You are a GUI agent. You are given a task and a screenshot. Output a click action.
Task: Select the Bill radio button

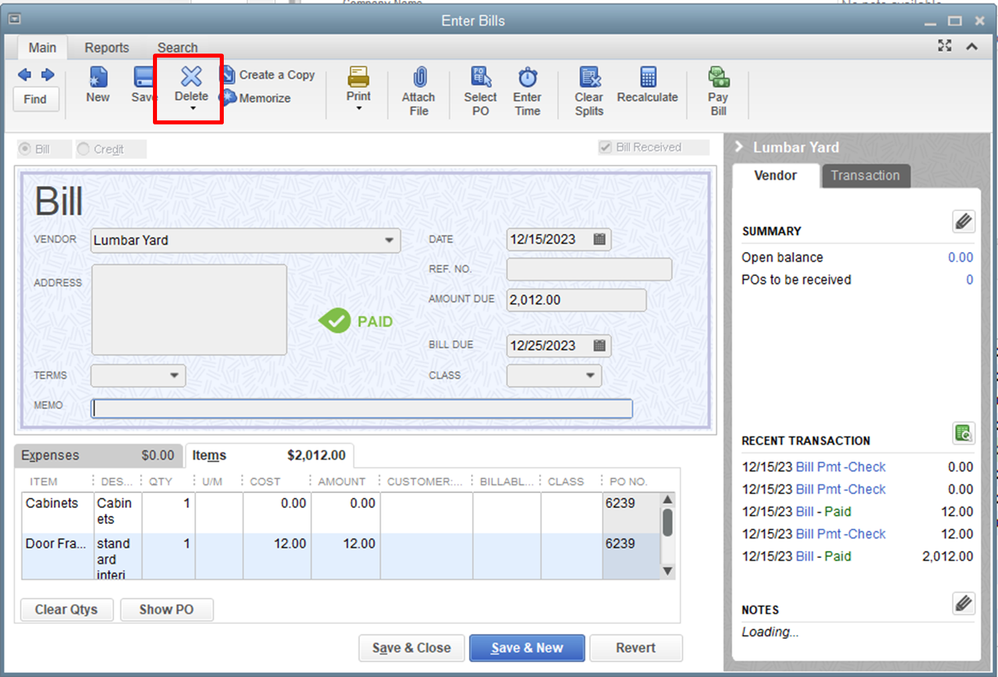click(x=25, y=149)
